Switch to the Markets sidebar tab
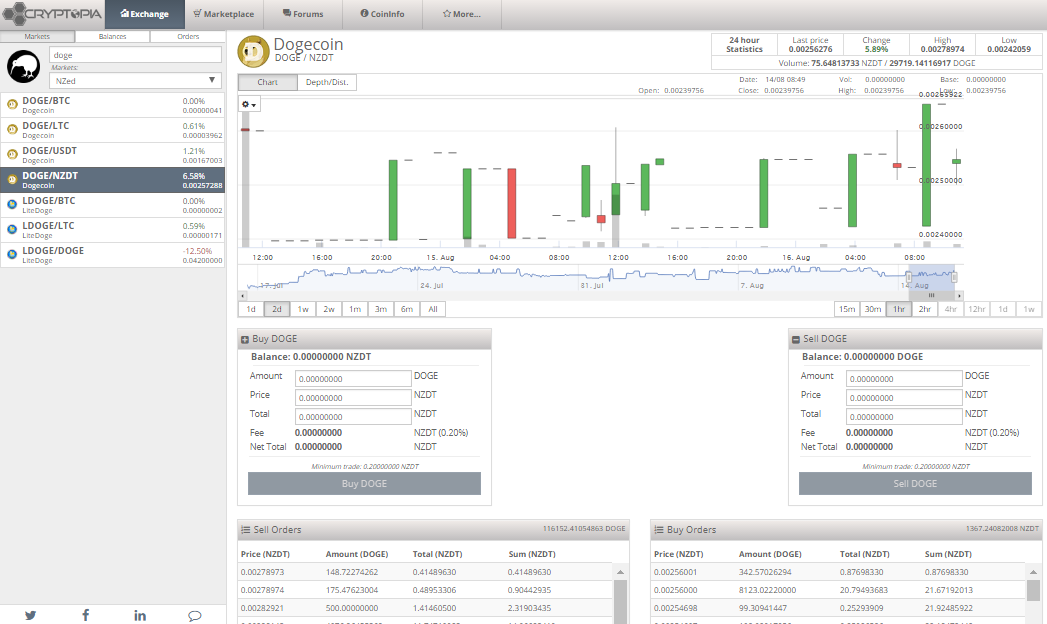This screenshot has height=624, width=1047. point(37,37)
